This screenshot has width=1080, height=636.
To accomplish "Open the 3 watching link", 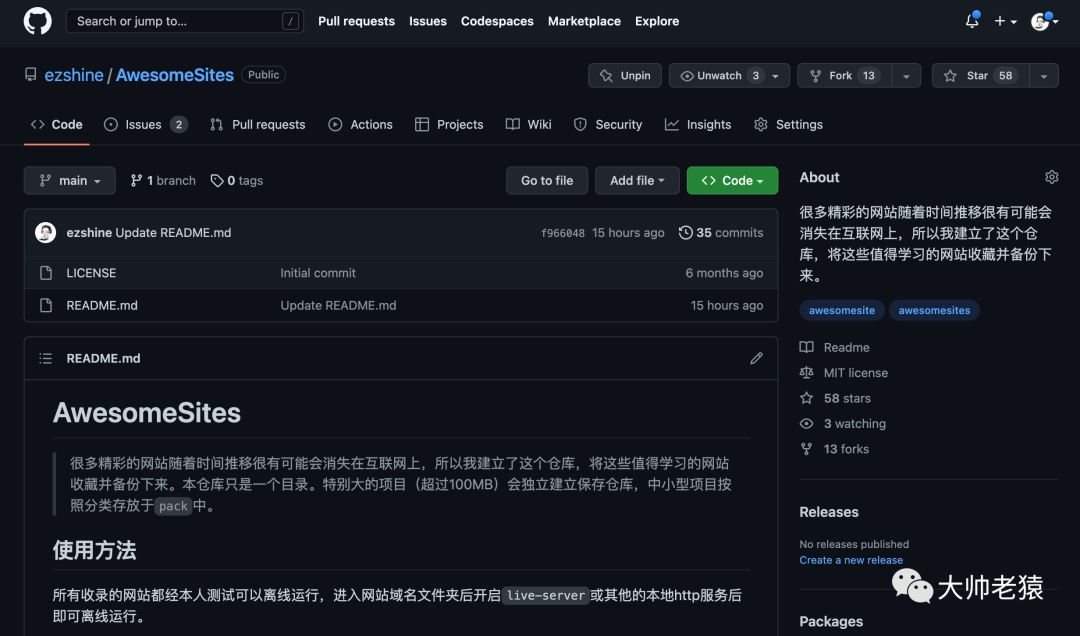I will (x=843, y=424).
